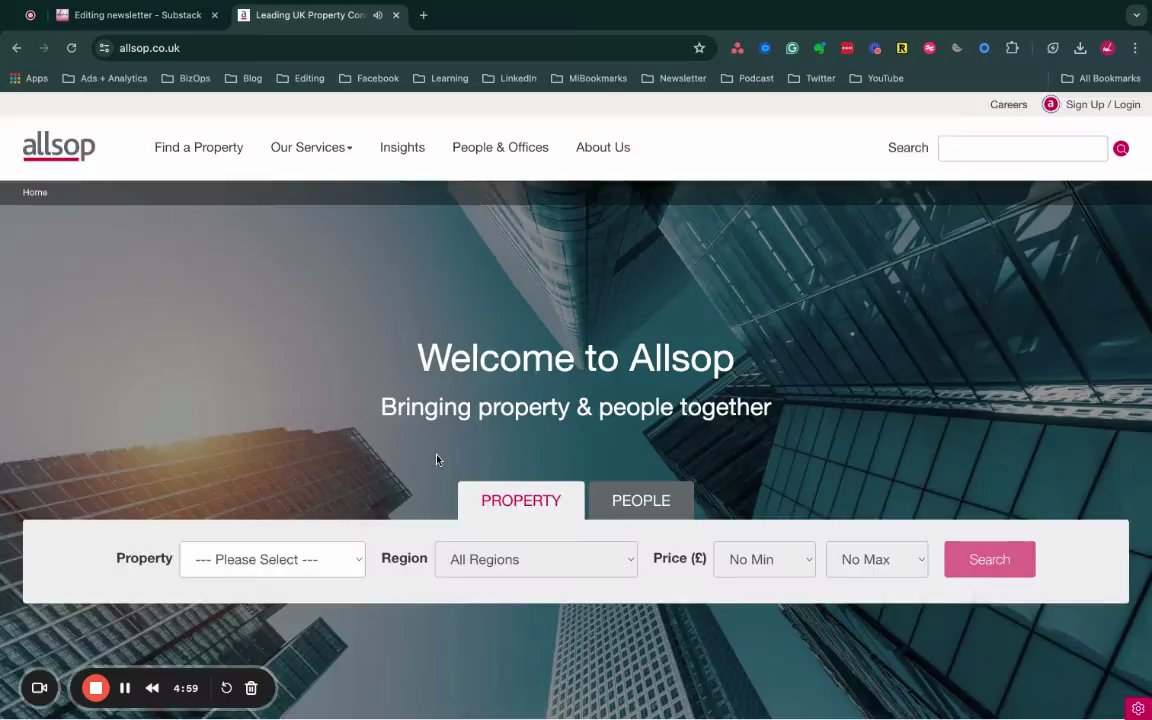This screenshot has width=1152, height=720.
Task: Open the No Min price dropdown
Action: [x=764, y=559]
